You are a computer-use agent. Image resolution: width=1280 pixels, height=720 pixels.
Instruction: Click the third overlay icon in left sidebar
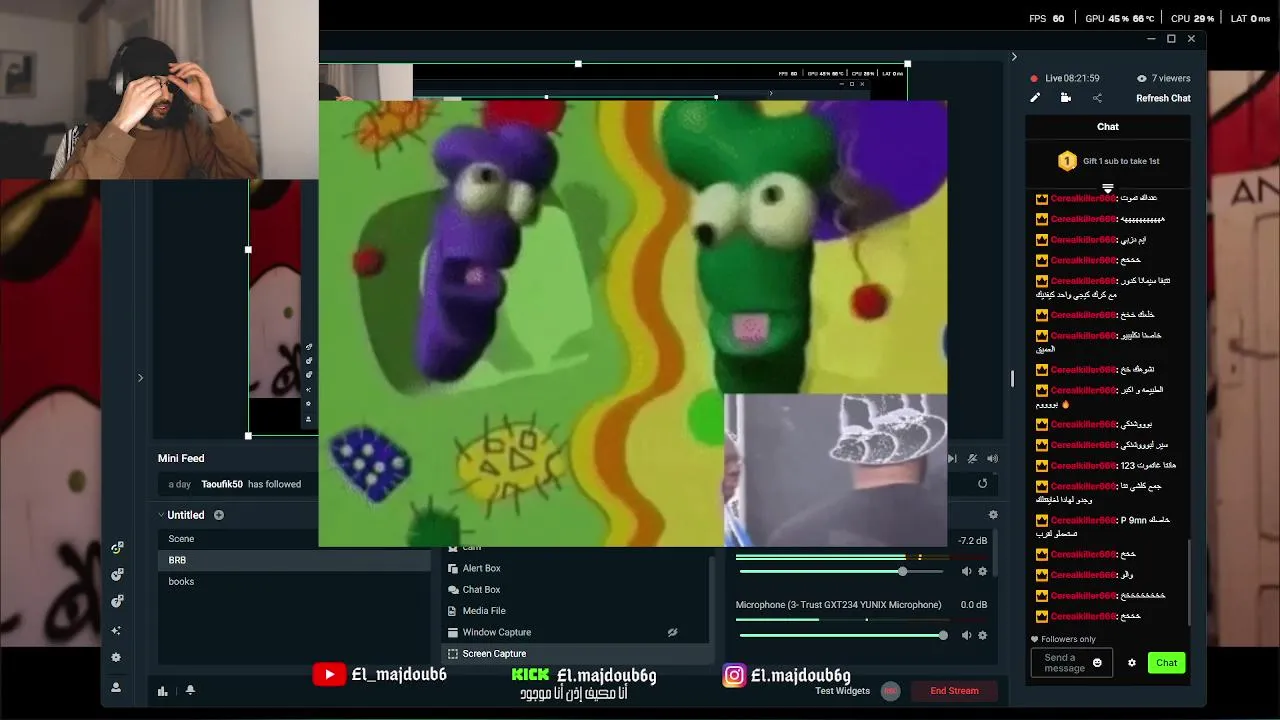117,601
